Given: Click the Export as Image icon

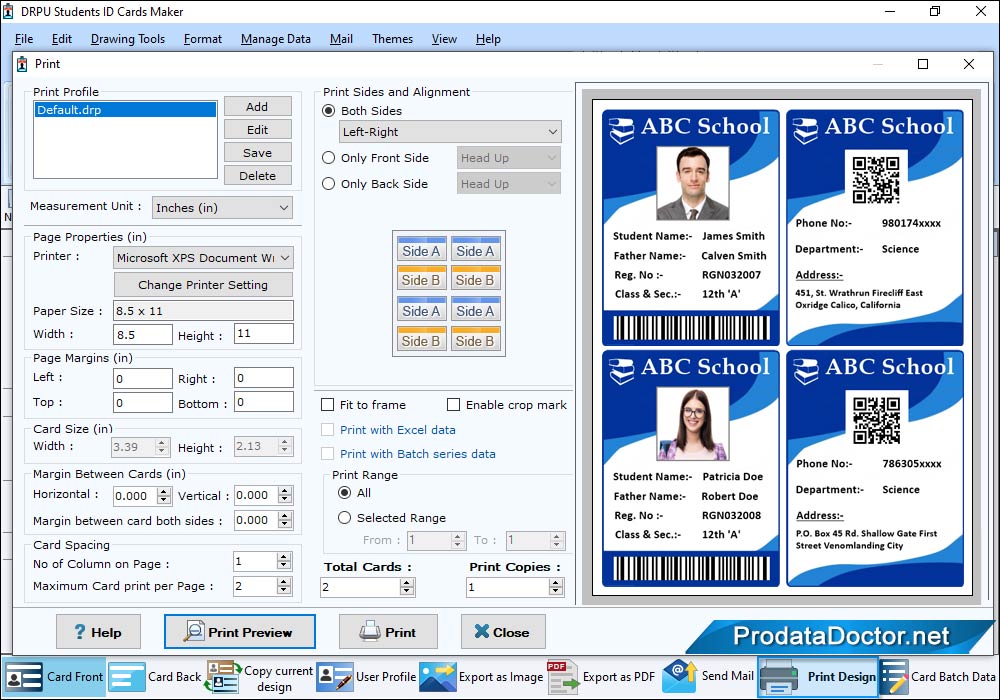Looking at the screenshot, I should pos(438,677).
